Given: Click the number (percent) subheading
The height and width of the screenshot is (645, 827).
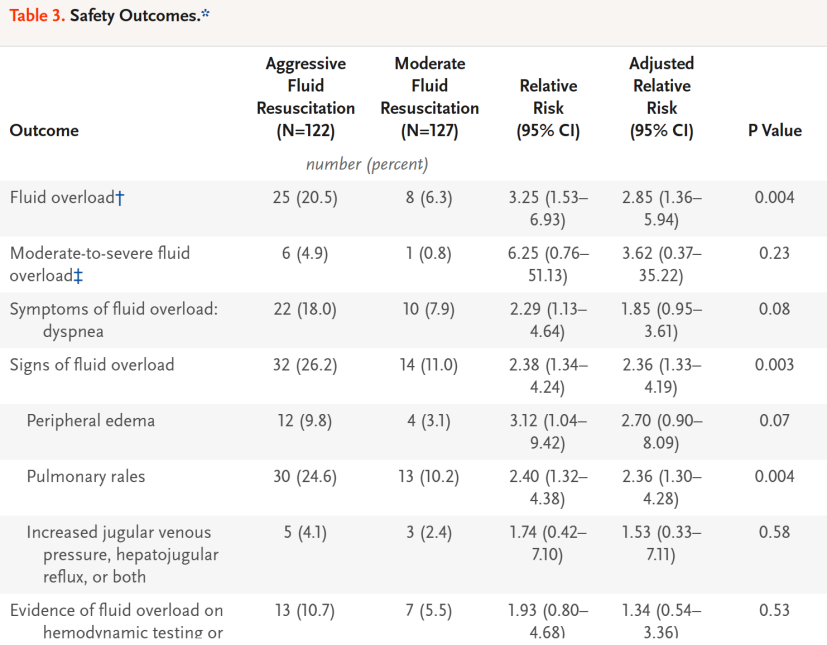Looking at the screenshot, I should [367, 164].
